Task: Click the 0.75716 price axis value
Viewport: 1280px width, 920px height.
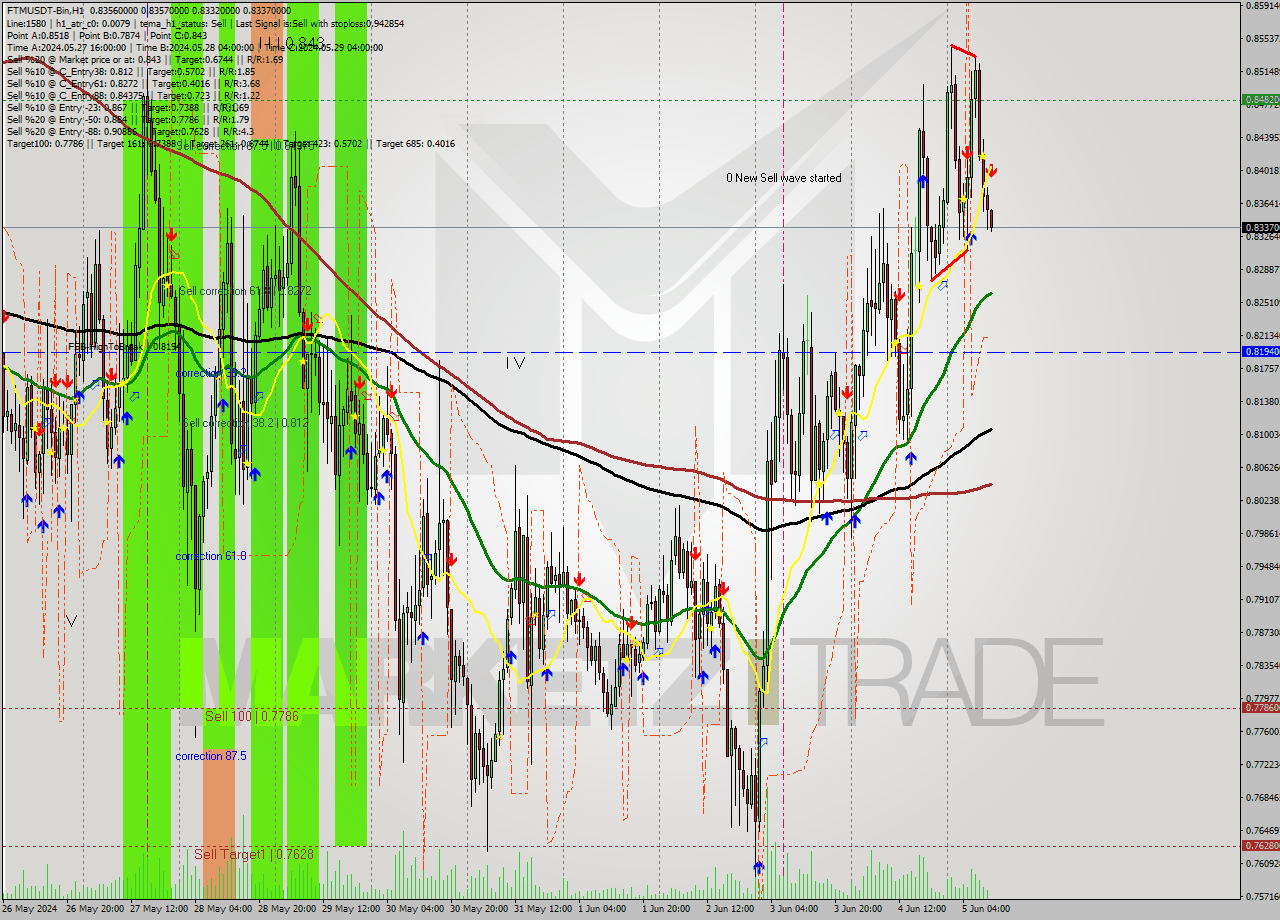Action: coord(1262,896)
